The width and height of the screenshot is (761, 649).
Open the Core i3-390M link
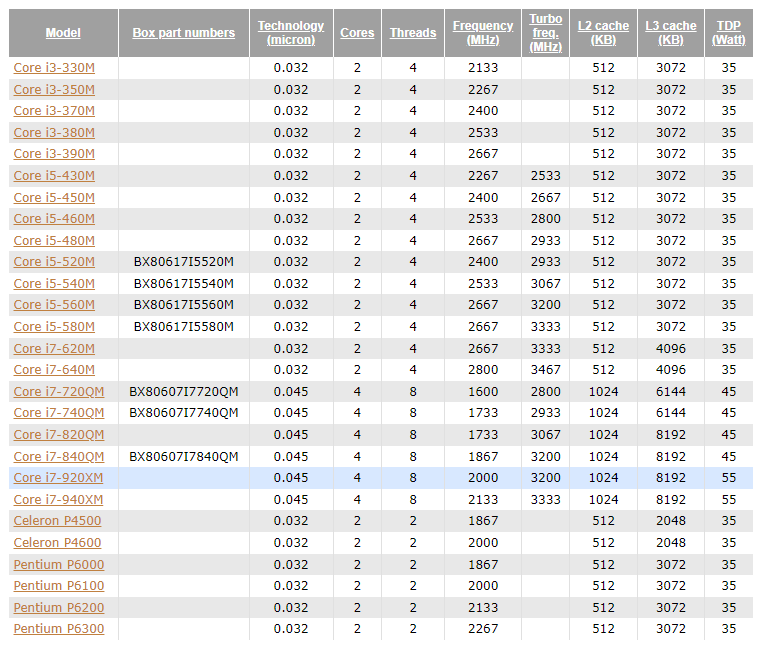[54, 153]
